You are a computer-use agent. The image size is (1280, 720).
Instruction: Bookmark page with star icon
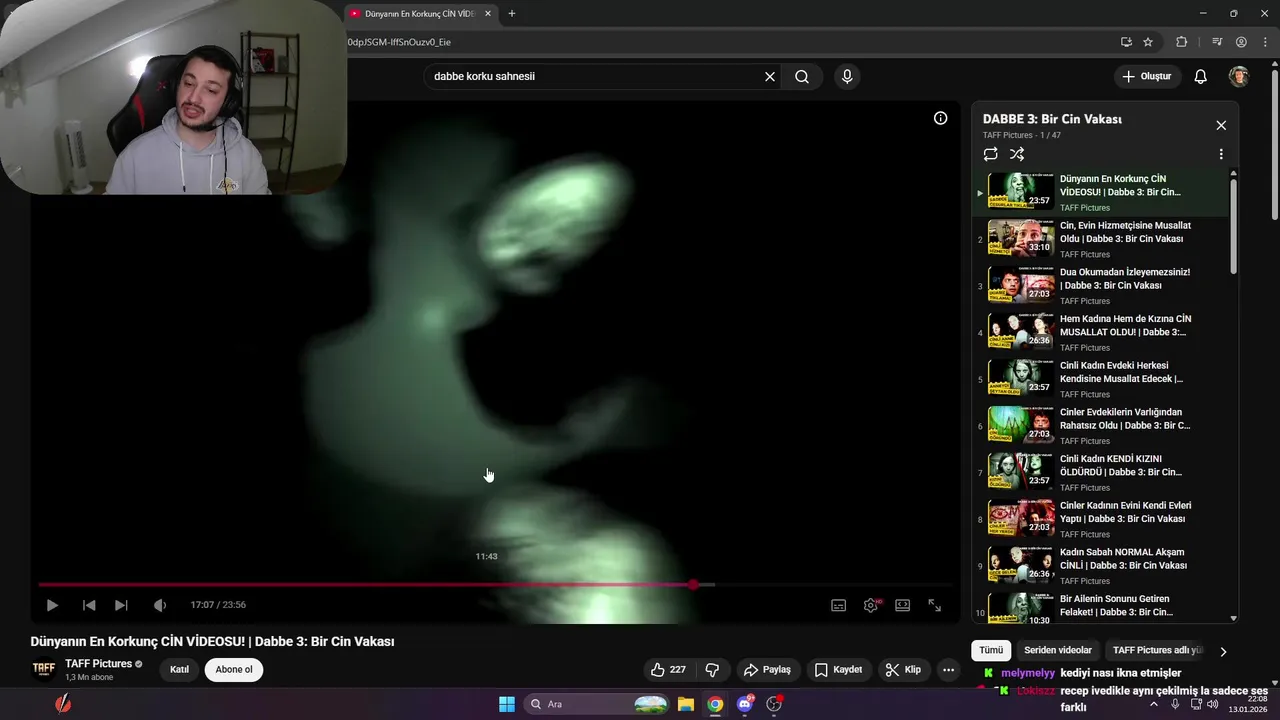(x=1148, y=42)
